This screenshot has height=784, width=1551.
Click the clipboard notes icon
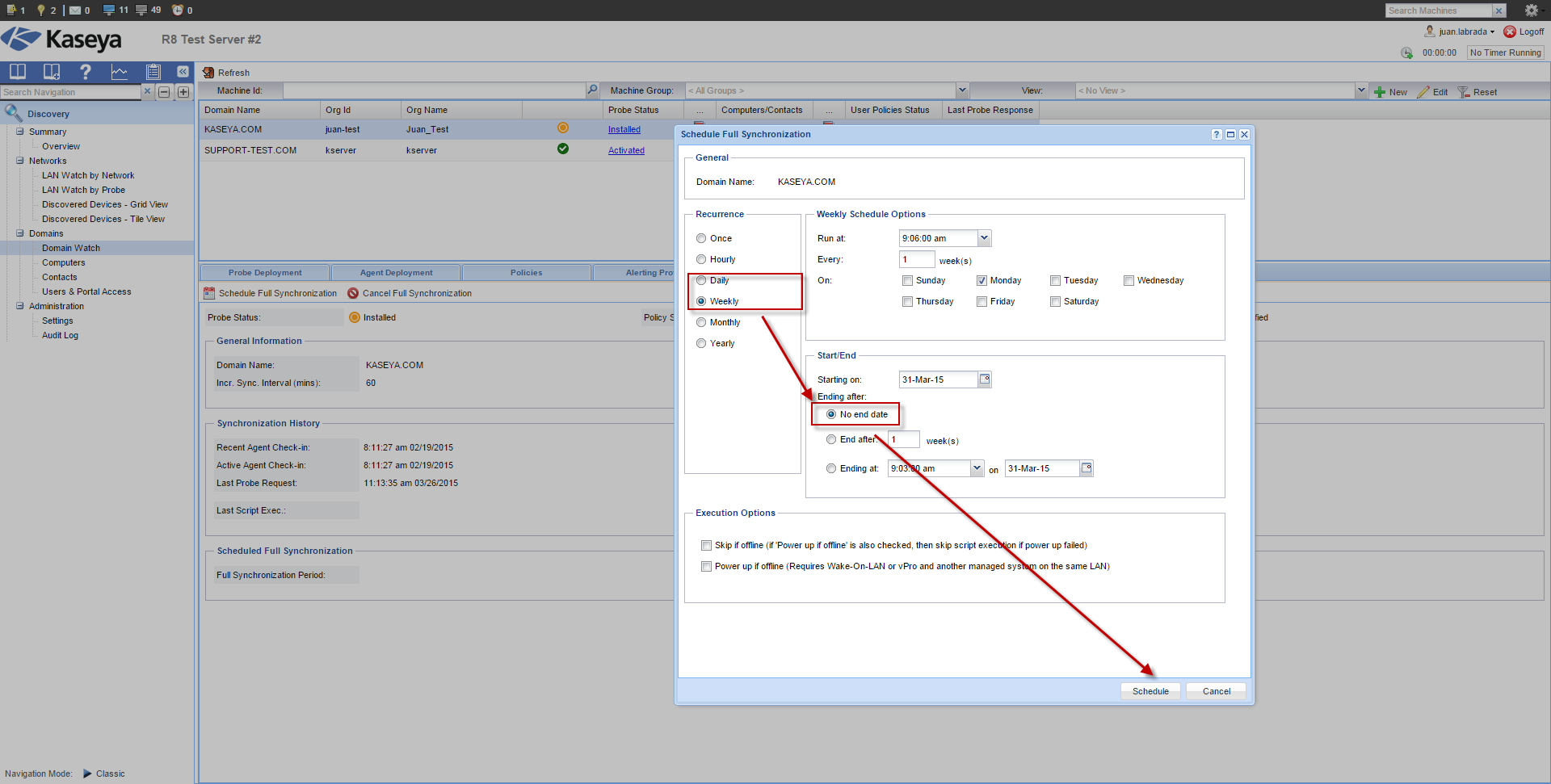click(153, 72)
